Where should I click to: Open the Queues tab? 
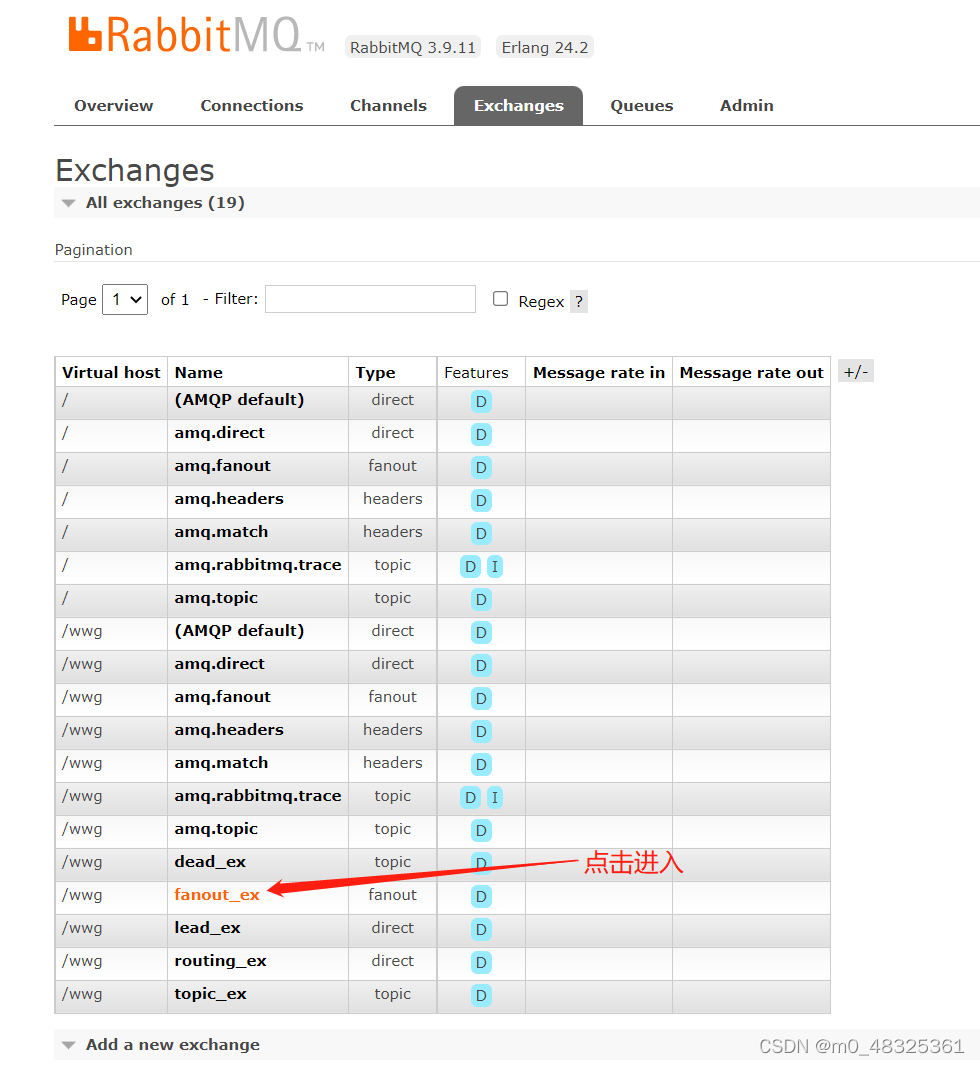point(641,105)
